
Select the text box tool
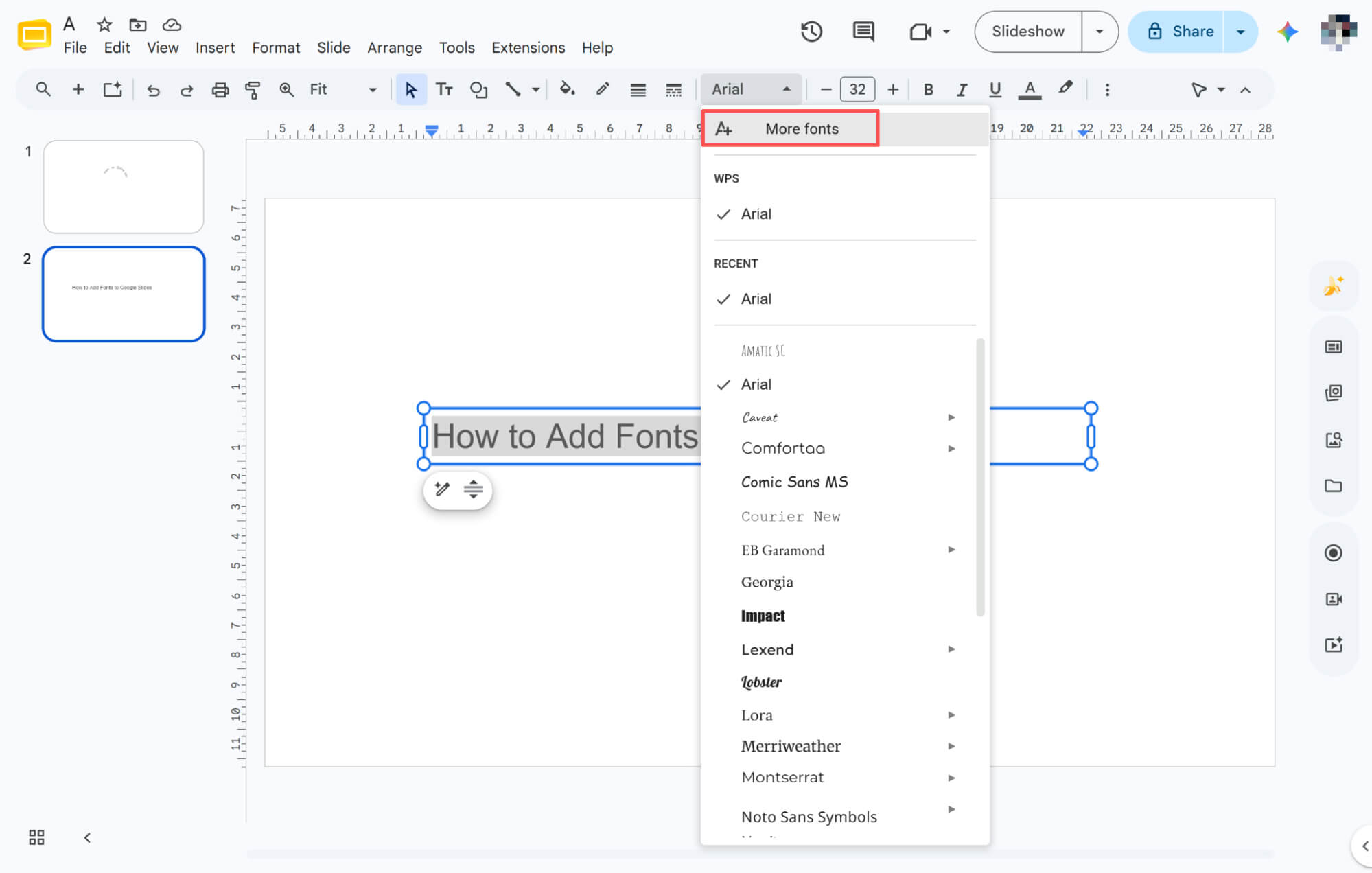coord(444,90)
